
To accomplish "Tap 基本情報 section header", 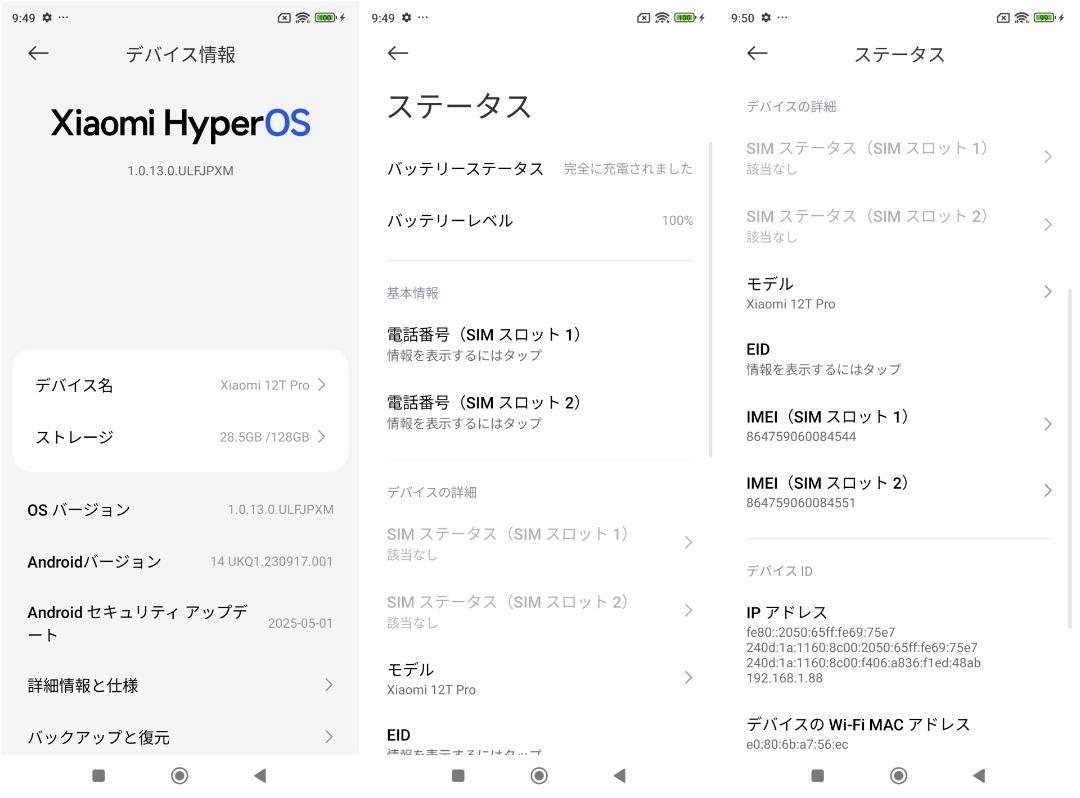I will pos(413,293).
